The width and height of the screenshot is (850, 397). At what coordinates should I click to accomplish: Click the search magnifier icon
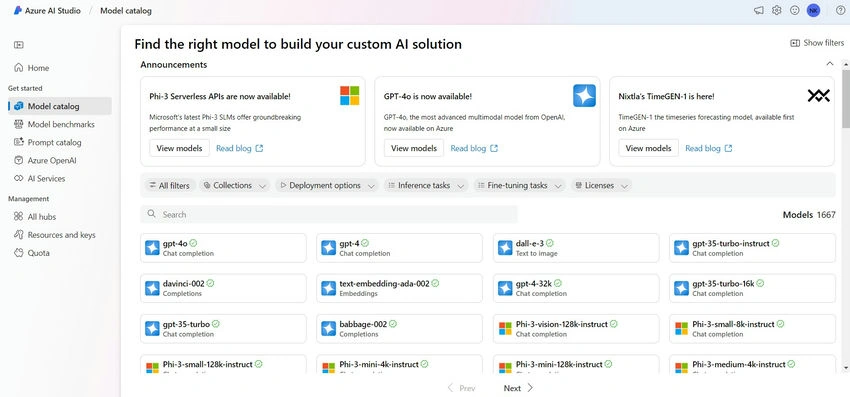[152, 214]
